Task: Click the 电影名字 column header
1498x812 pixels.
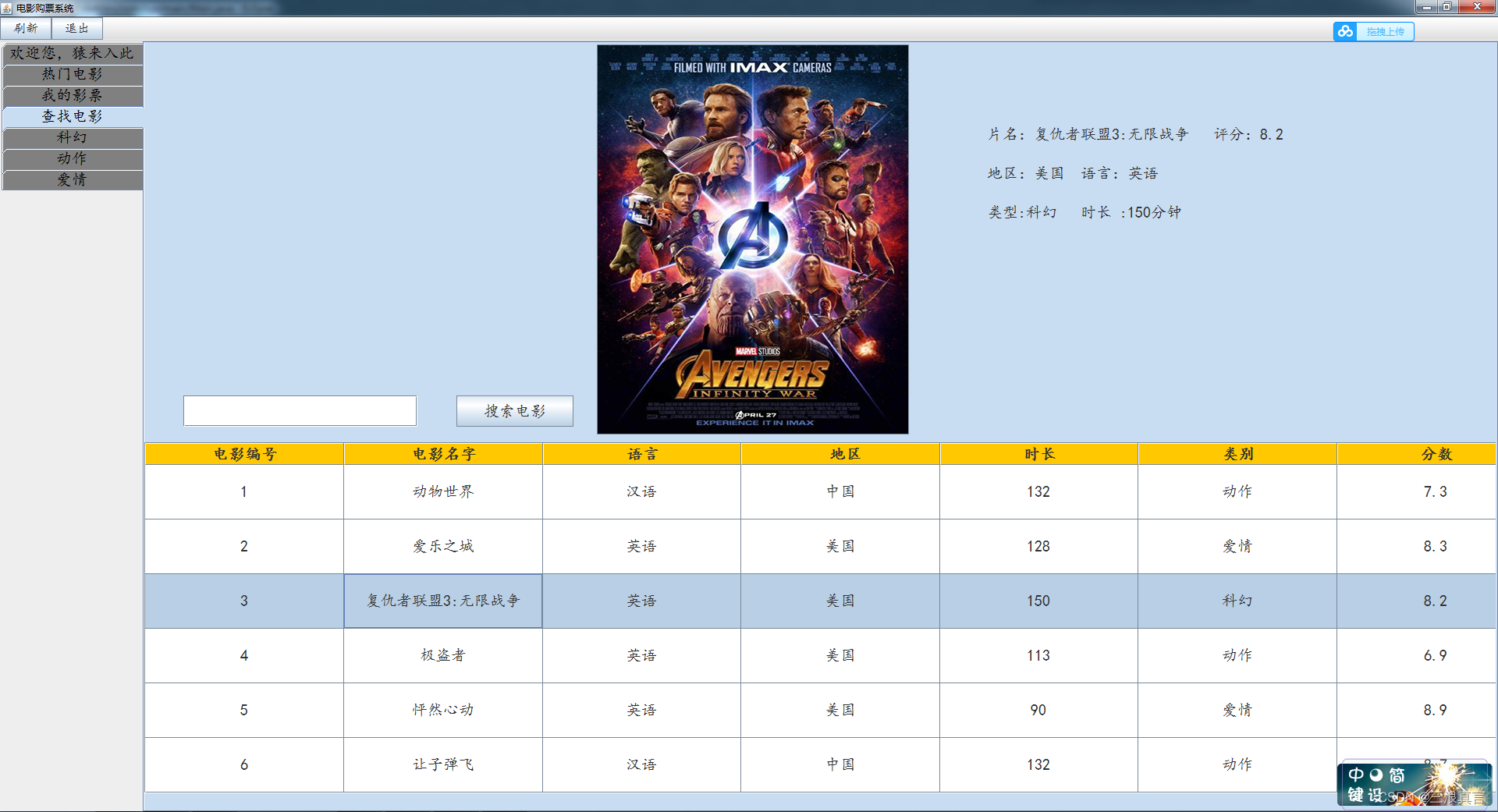Action: [x=442, y=453]
